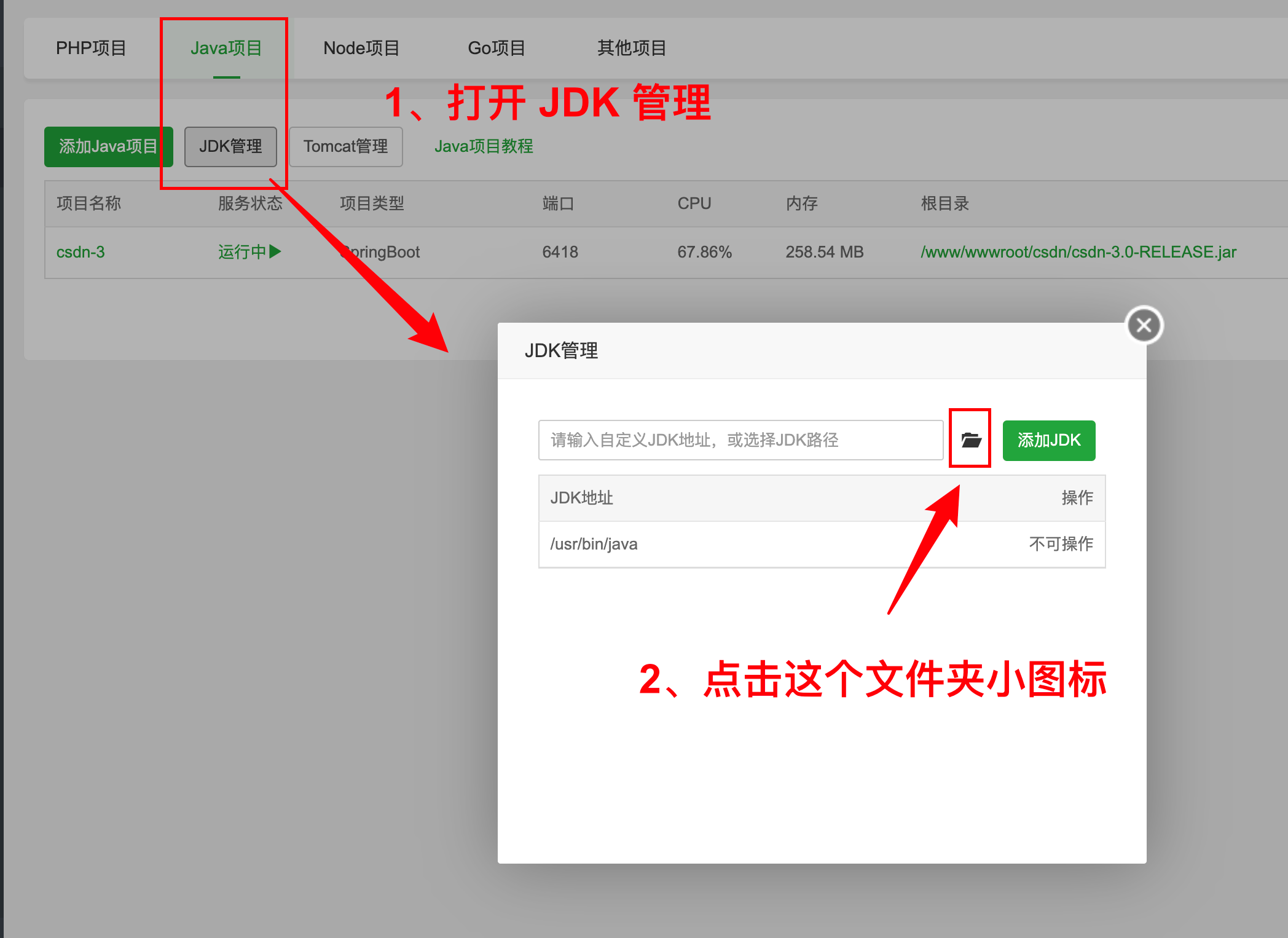
Task: Close the JDK管理 dialog with the X icon
Action: pos(1143,325)
